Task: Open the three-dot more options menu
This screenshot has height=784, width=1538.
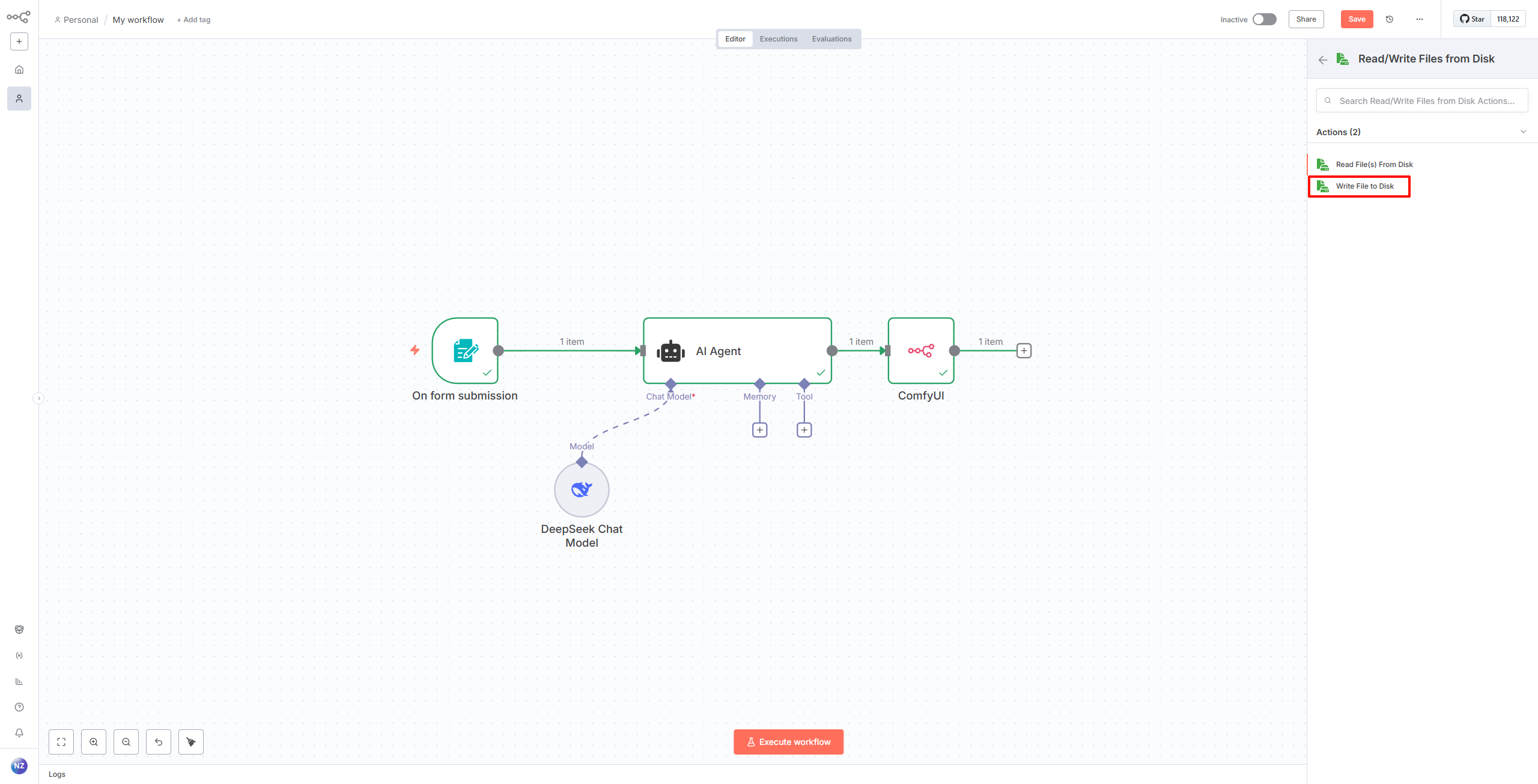Action: click(1420, 19)
